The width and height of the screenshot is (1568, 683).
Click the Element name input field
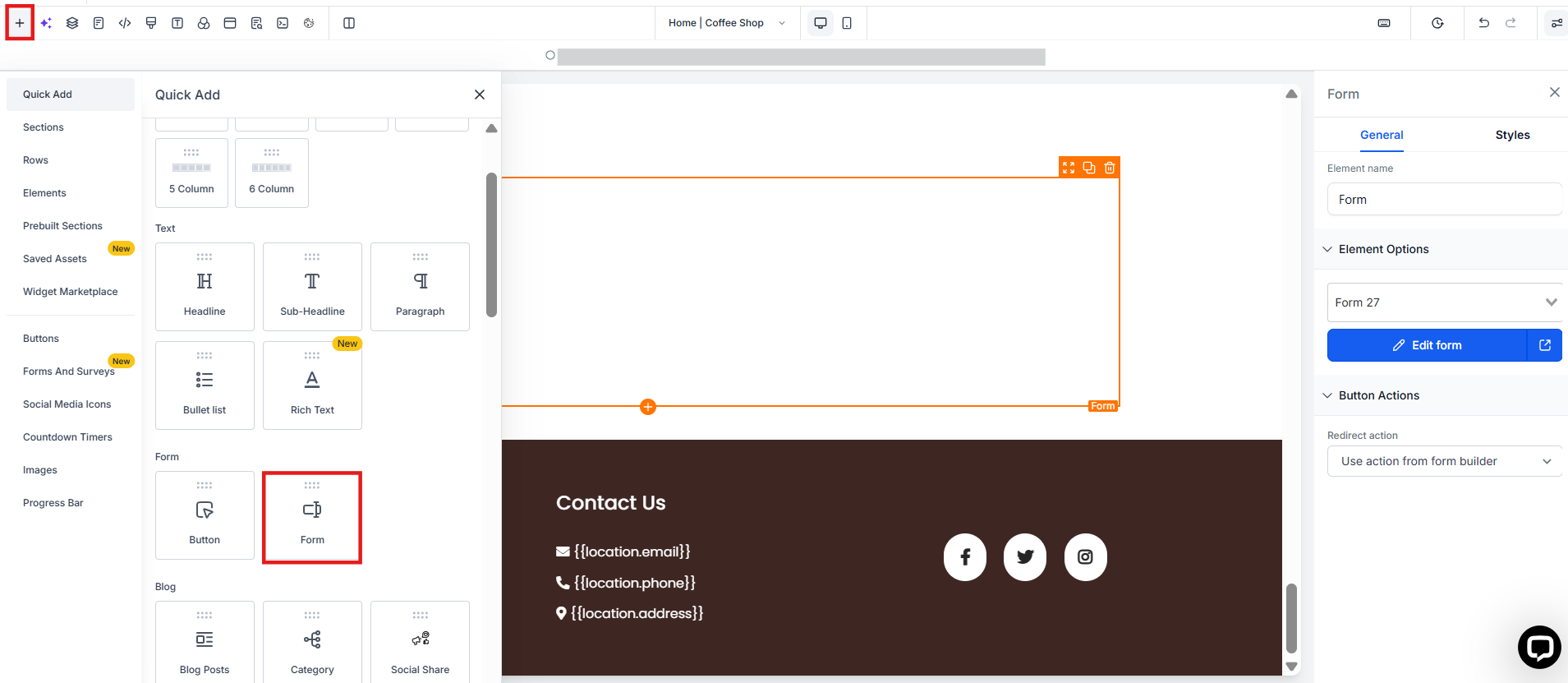coord(1445,200)
